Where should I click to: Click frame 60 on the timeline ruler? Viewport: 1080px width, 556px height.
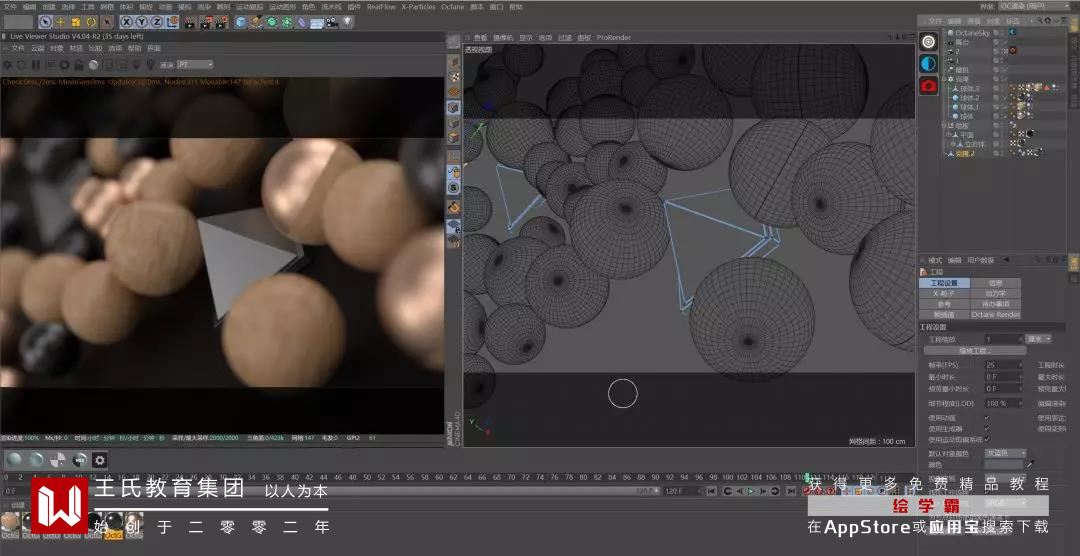[438, 477]
